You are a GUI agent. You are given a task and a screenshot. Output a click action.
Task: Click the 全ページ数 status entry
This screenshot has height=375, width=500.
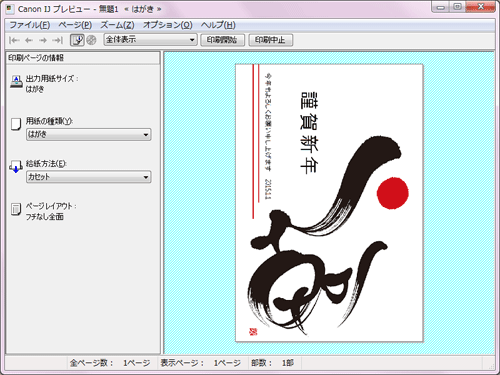110,363
